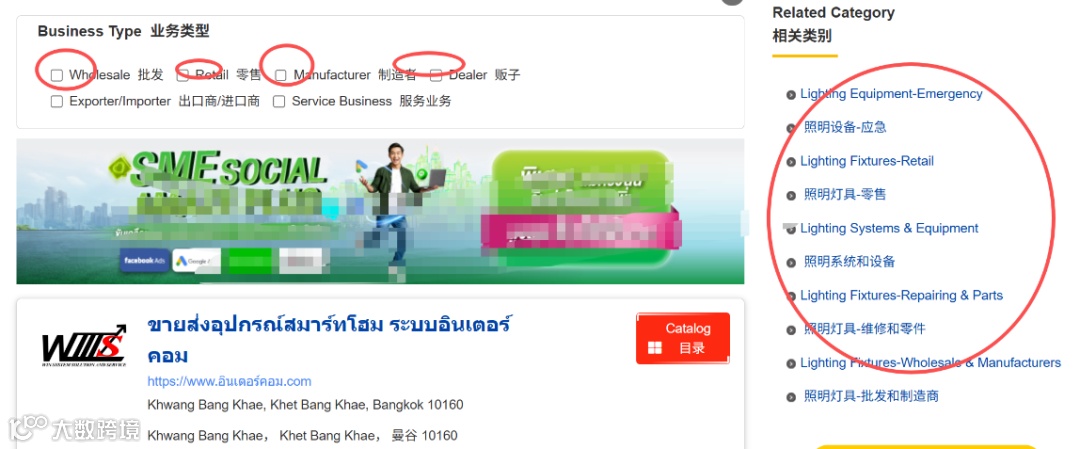Click the WINS company logo

pos(84,345)
